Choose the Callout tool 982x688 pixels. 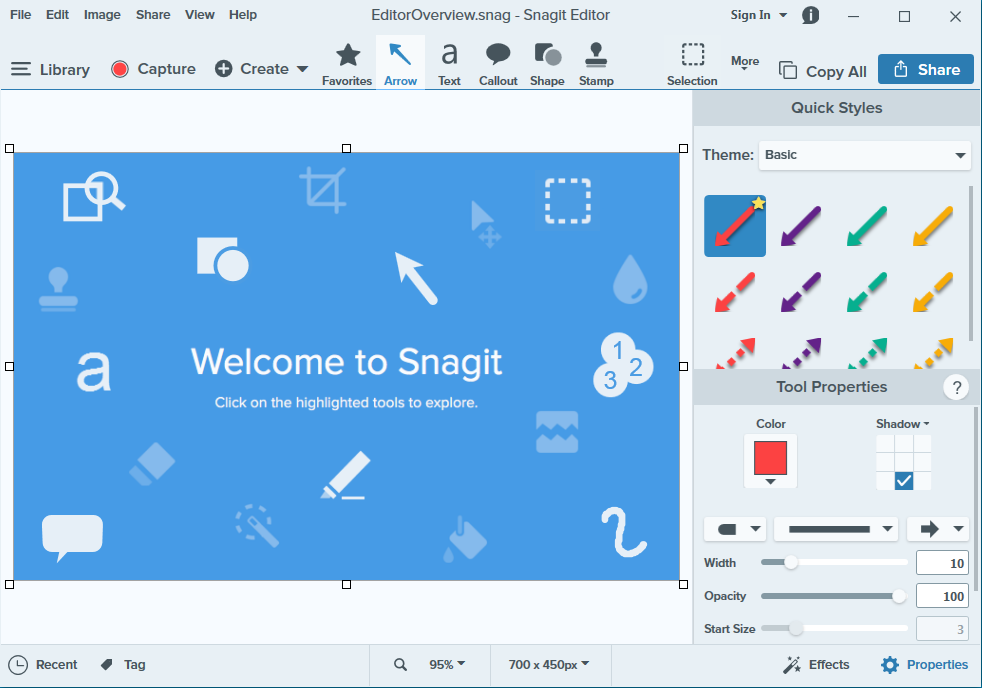pyautogui.click(x=498, y=64)
